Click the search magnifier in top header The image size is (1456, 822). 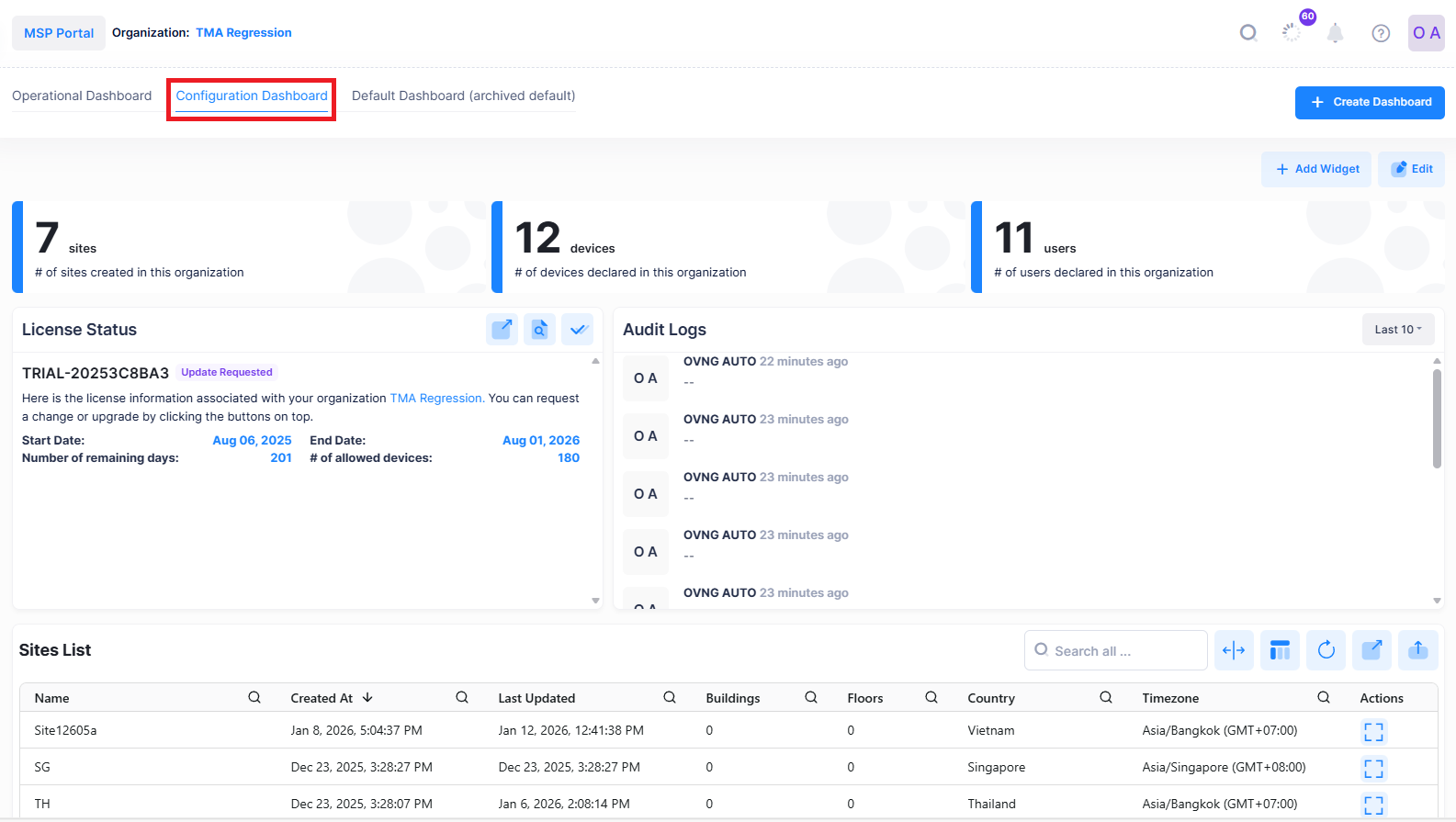[1247, 34]
